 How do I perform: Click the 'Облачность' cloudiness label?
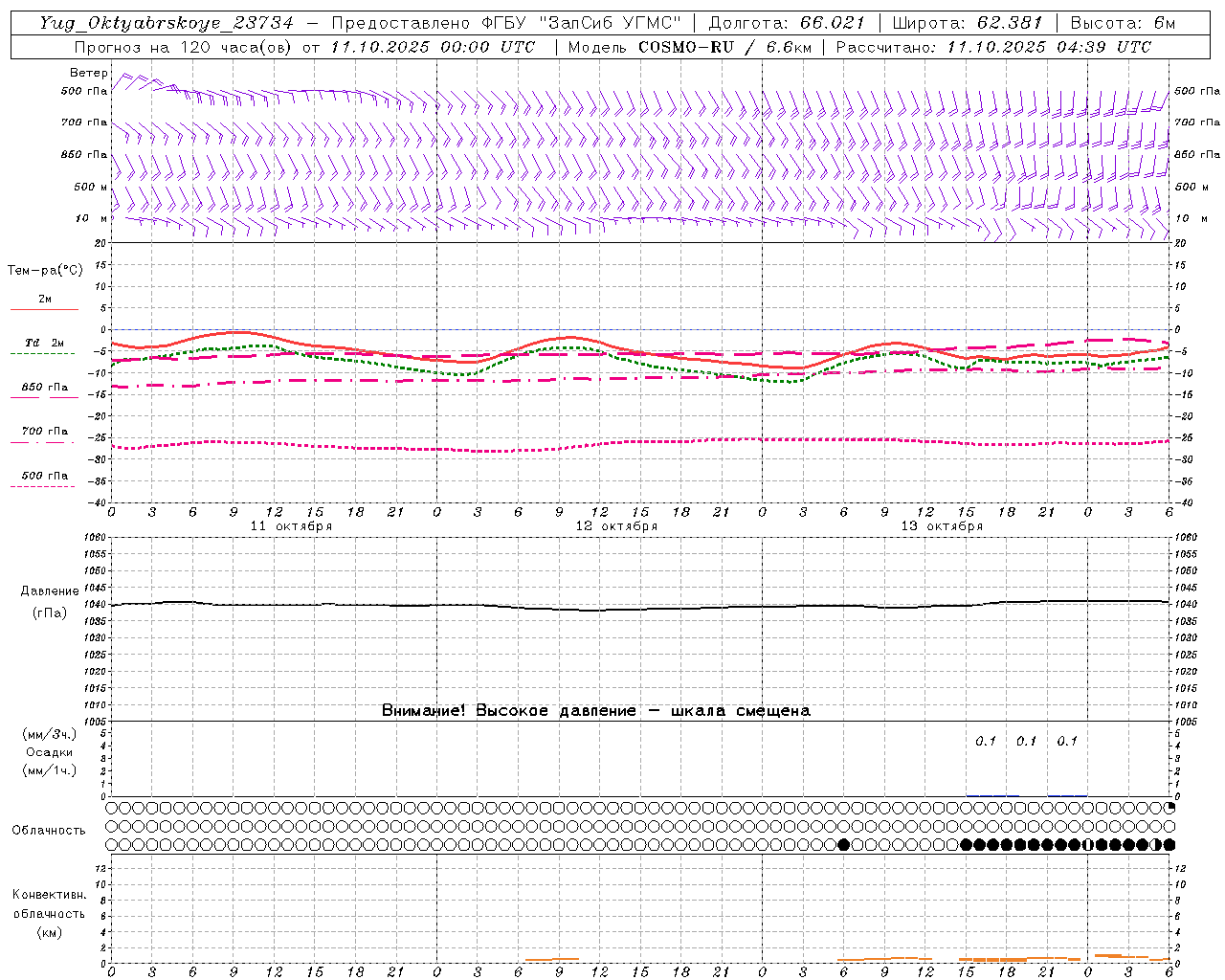point(49,831)
